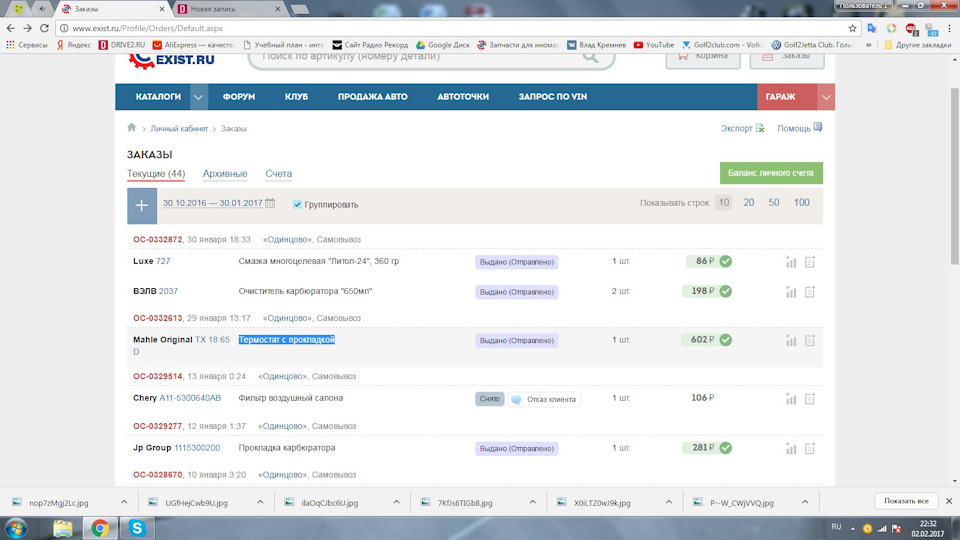Switch to Новая запись browser tab

pos(228,9)
